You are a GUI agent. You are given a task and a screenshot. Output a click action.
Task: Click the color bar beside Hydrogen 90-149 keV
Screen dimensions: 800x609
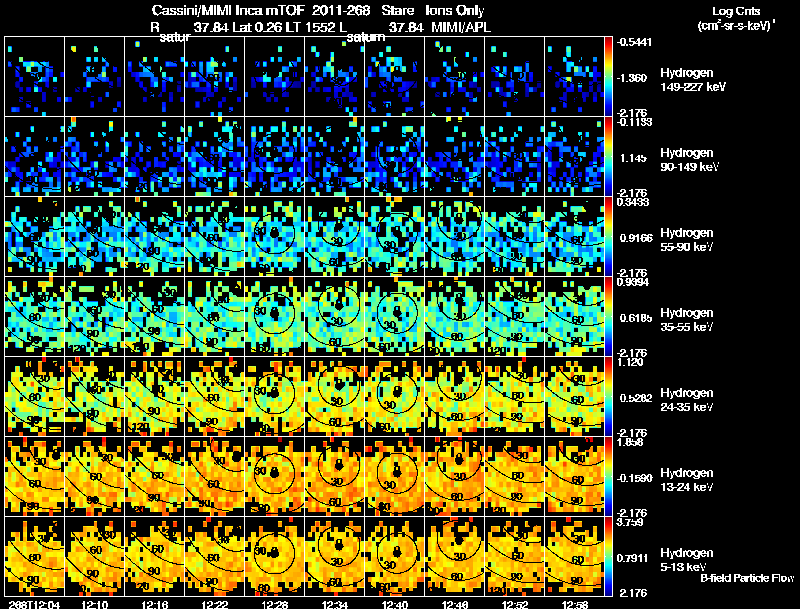coord(608,157)
